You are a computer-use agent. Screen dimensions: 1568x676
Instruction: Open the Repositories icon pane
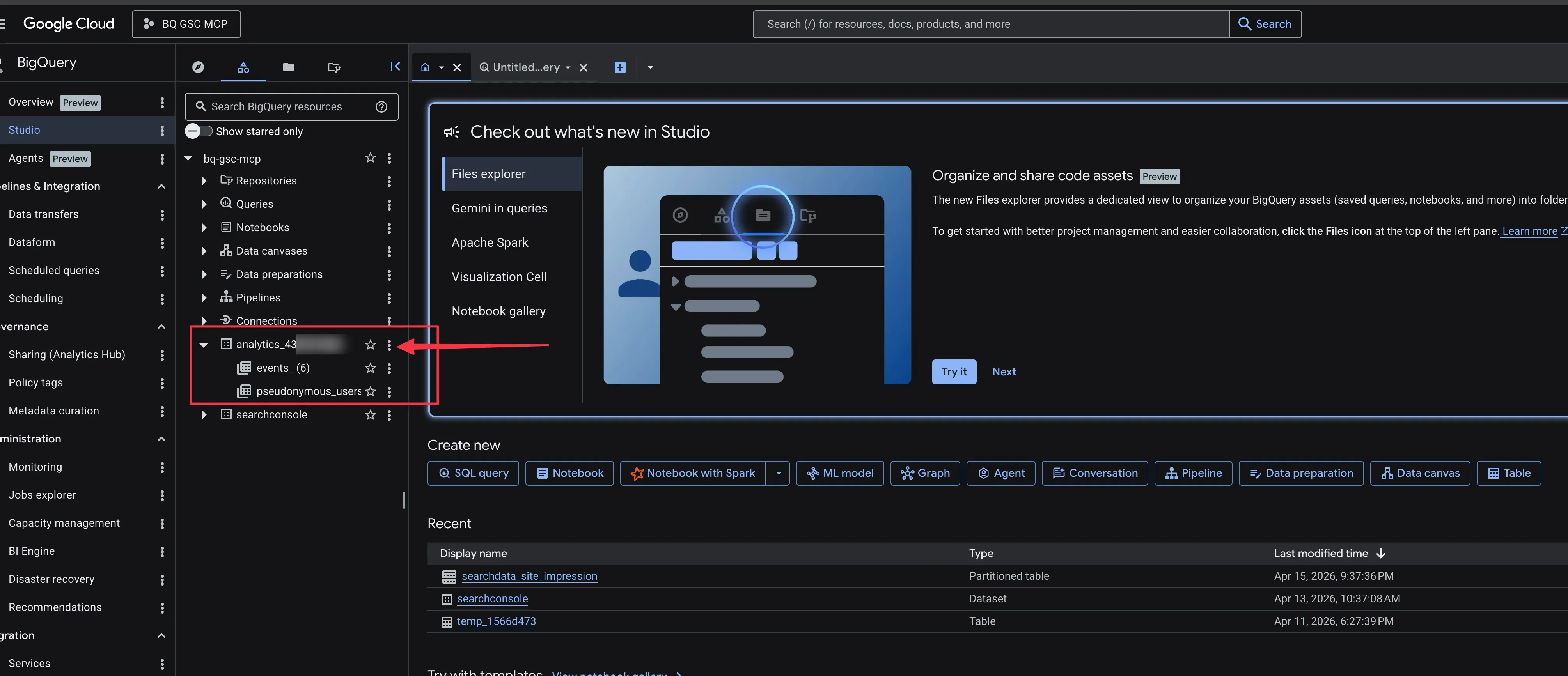click(333, 67)
